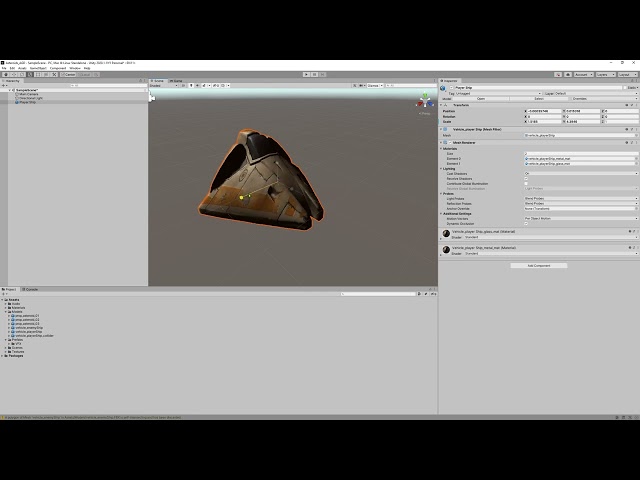Click Anchor Override object picker circle
Image resolution: width=640 pixels, height=480 pixels.
(x=636, y=209)
